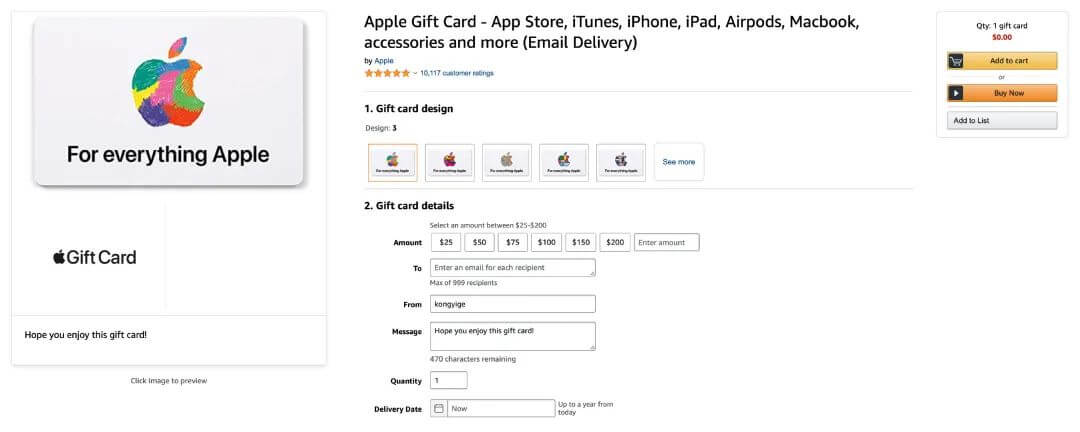
Task: Choose the $100 gift card amount
Action: point(546,242)
